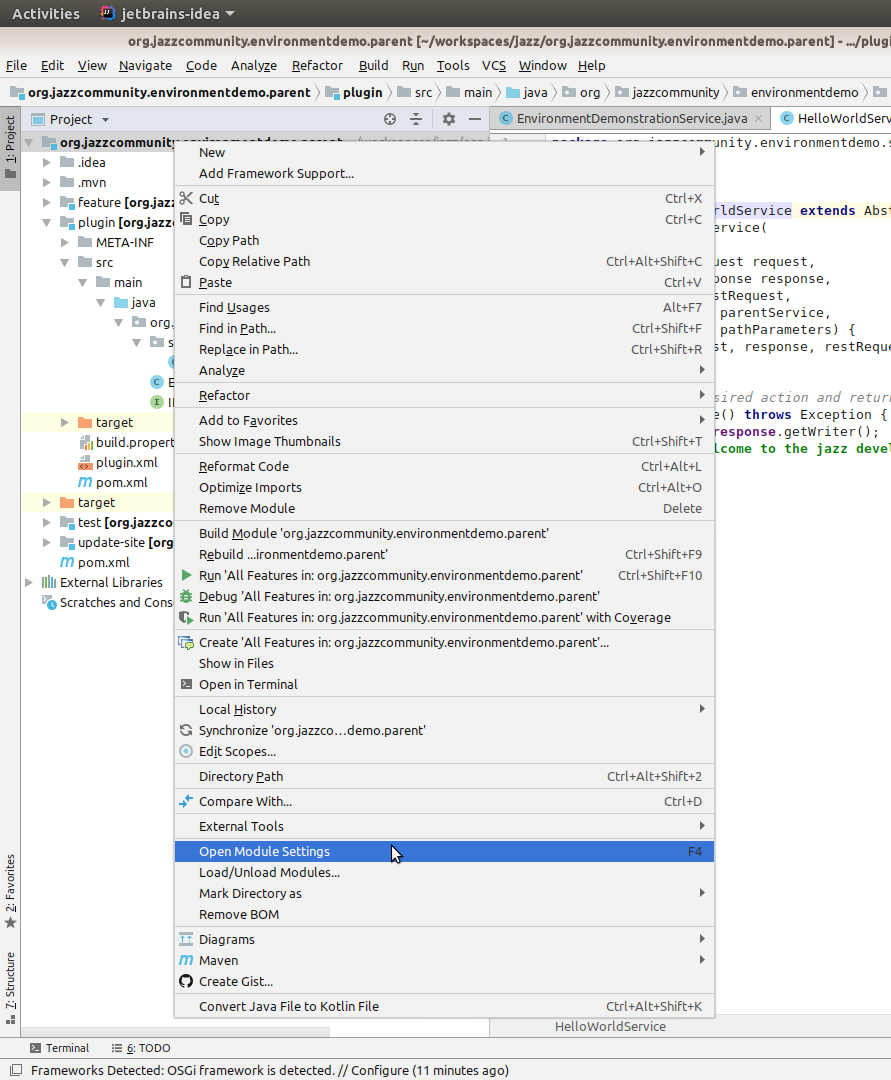Open Mark Directory as submenu

444,893
